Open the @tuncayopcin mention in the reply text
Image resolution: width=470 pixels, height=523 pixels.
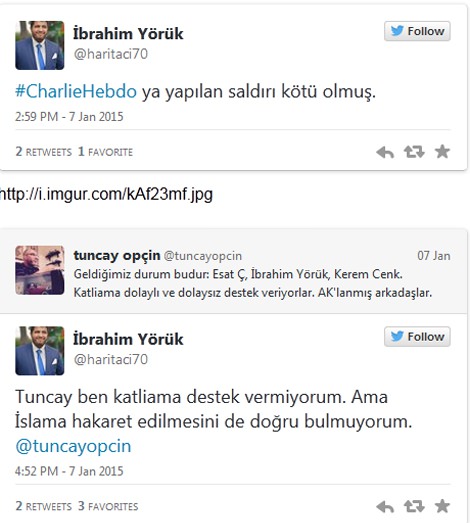(73, 446)
